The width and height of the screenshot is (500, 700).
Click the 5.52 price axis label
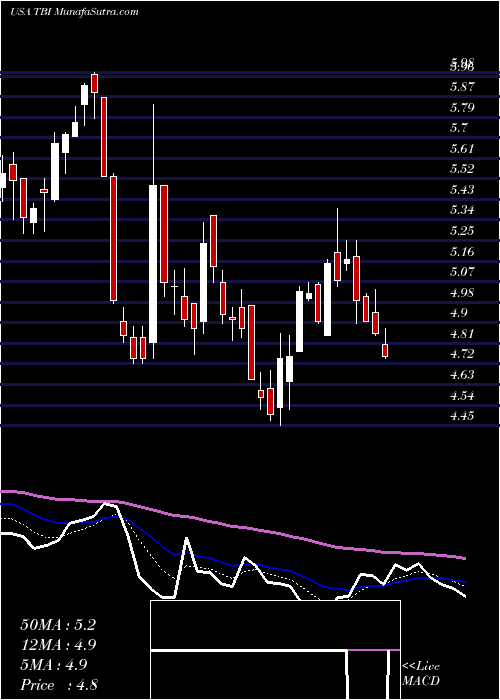[462, 169]
